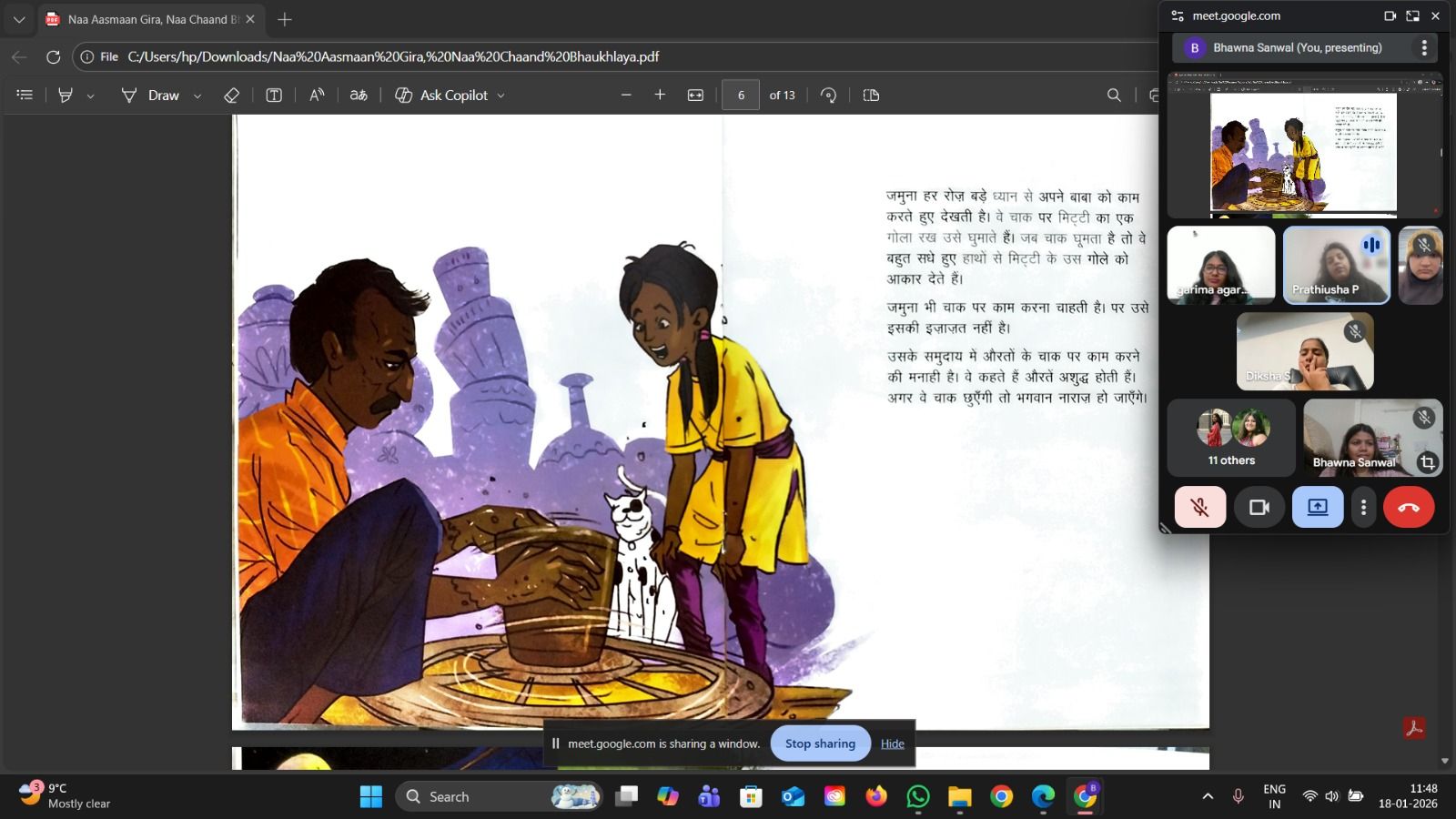Close the Naa Aasmaan Gira tab
The width and height of the screenshot is (1456, 819).
coord(250,19)
